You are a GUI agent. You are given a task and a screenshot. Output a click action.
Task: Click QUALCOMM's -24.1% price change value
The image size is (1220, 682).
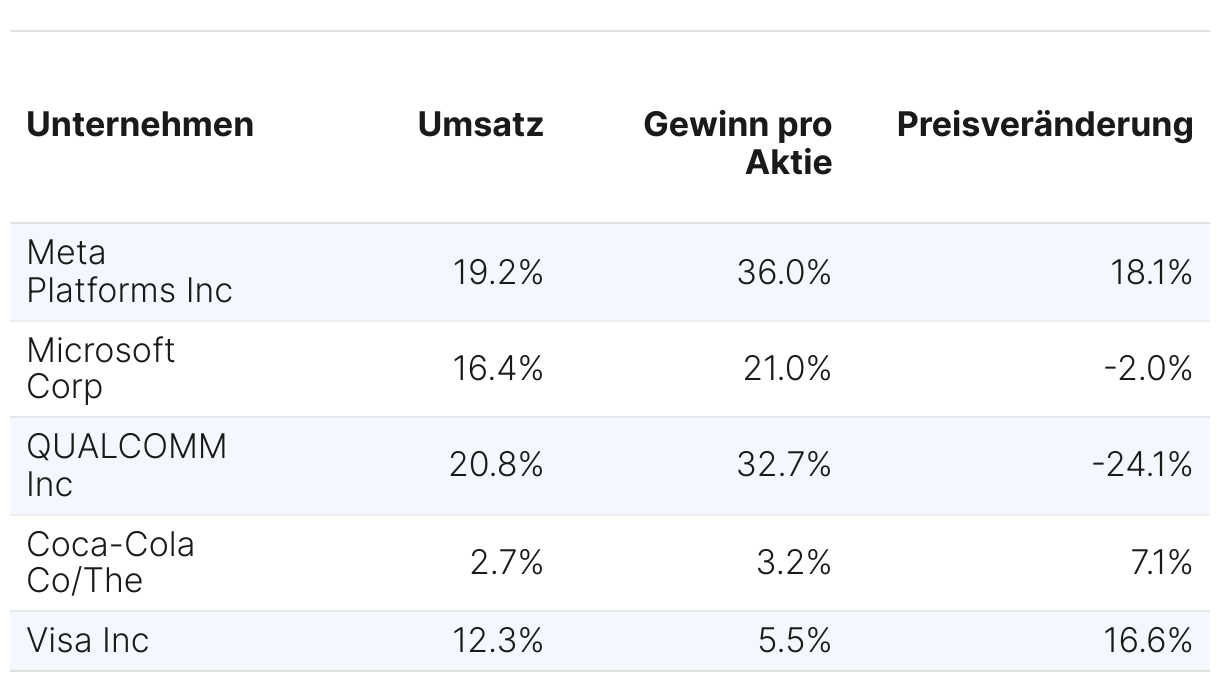1141,466
